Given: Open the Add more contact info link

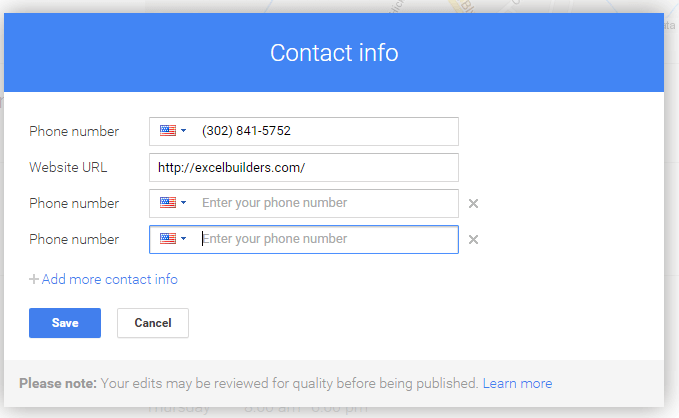Looking at the screenshot, I should coord(110,279).
